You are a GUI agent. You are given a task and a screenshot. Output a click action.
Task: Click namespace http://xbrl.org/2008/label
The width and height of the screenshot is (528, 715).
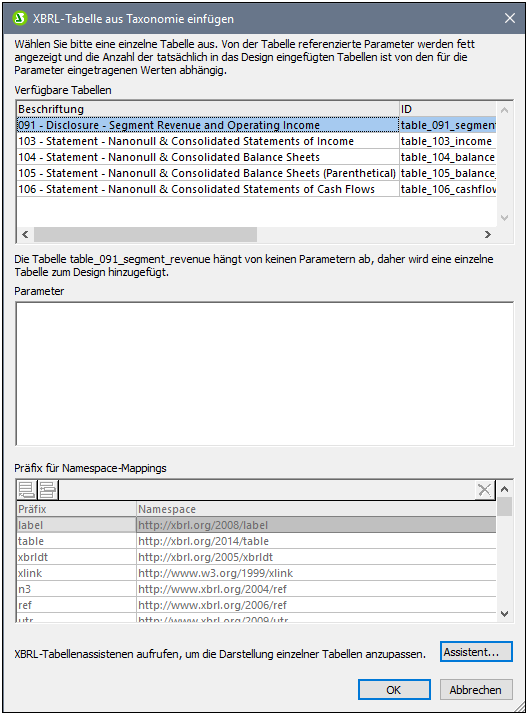pos(316,525)
